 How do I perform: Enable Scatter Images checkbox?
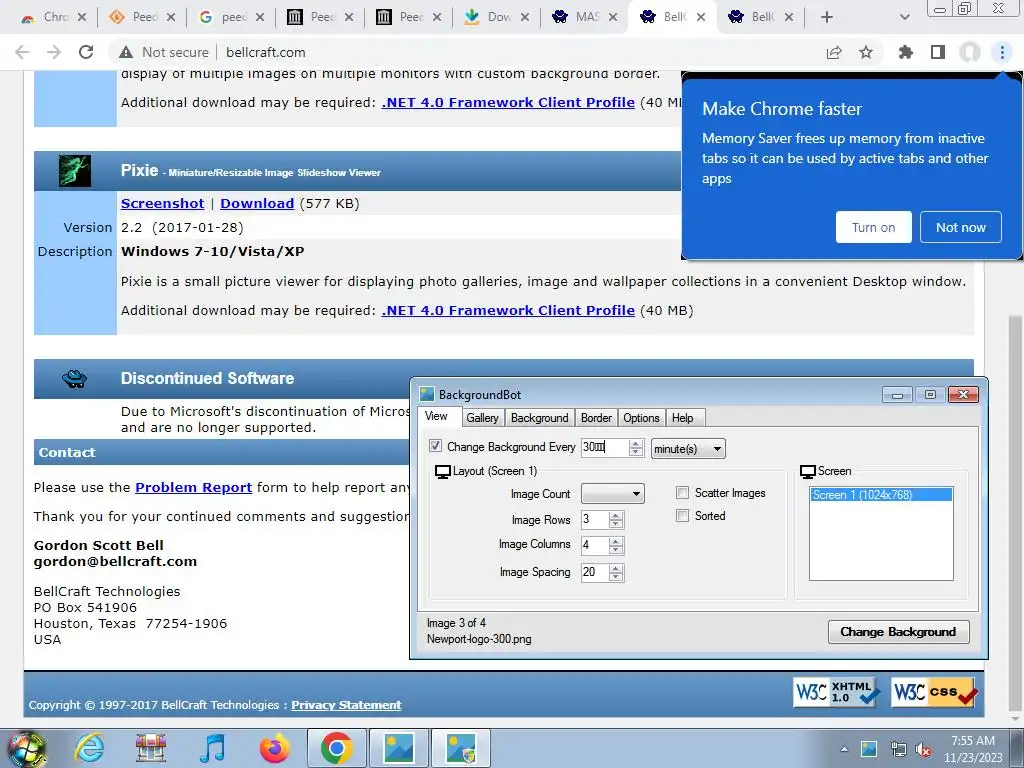[x=682, y=492]
